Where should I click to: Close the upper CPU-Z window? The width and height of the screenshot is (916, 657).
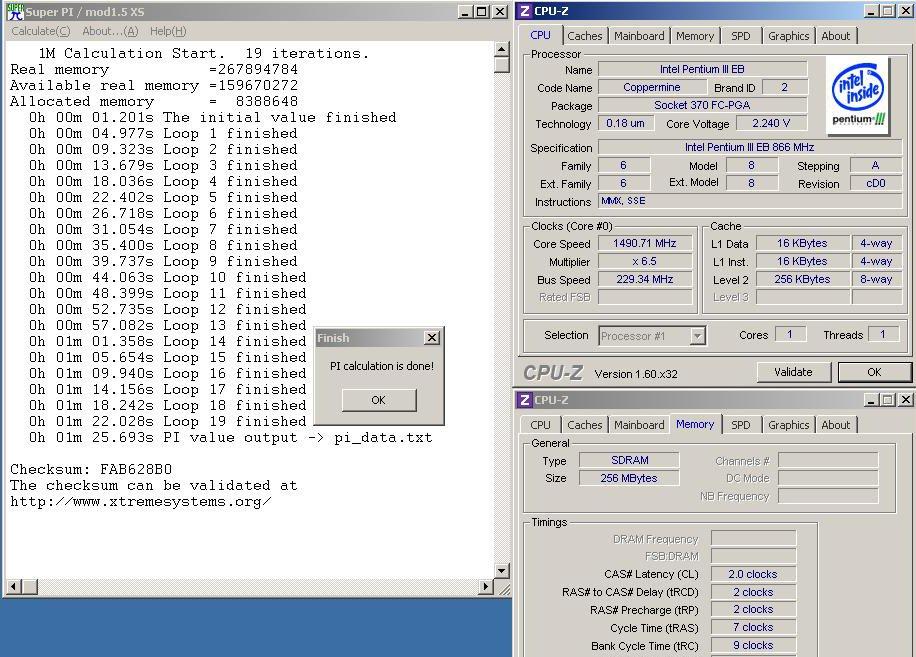[905, 11]
